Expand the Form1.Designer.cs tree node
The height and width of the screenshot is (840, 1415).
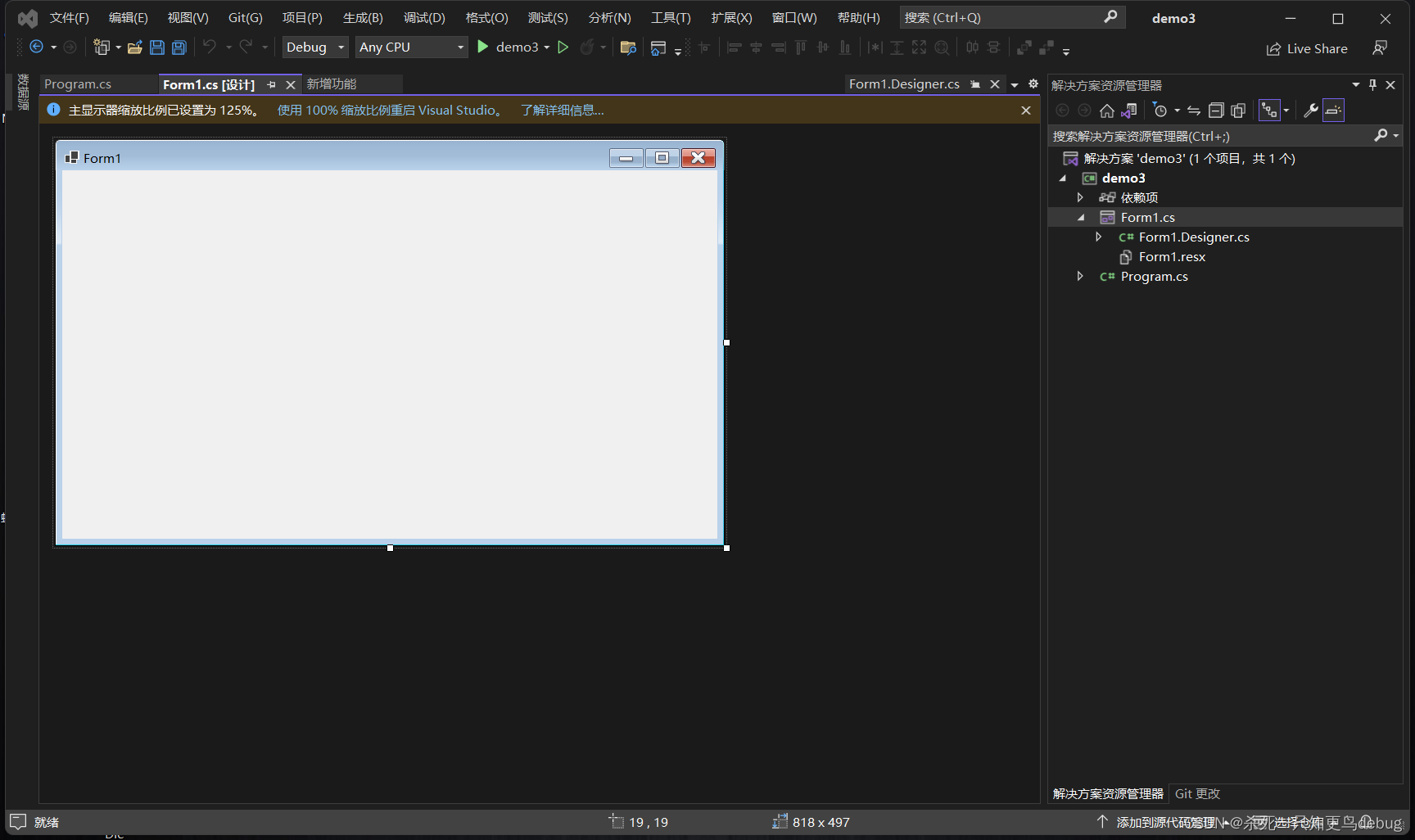pyautogui.click(x=1099, y=237)
